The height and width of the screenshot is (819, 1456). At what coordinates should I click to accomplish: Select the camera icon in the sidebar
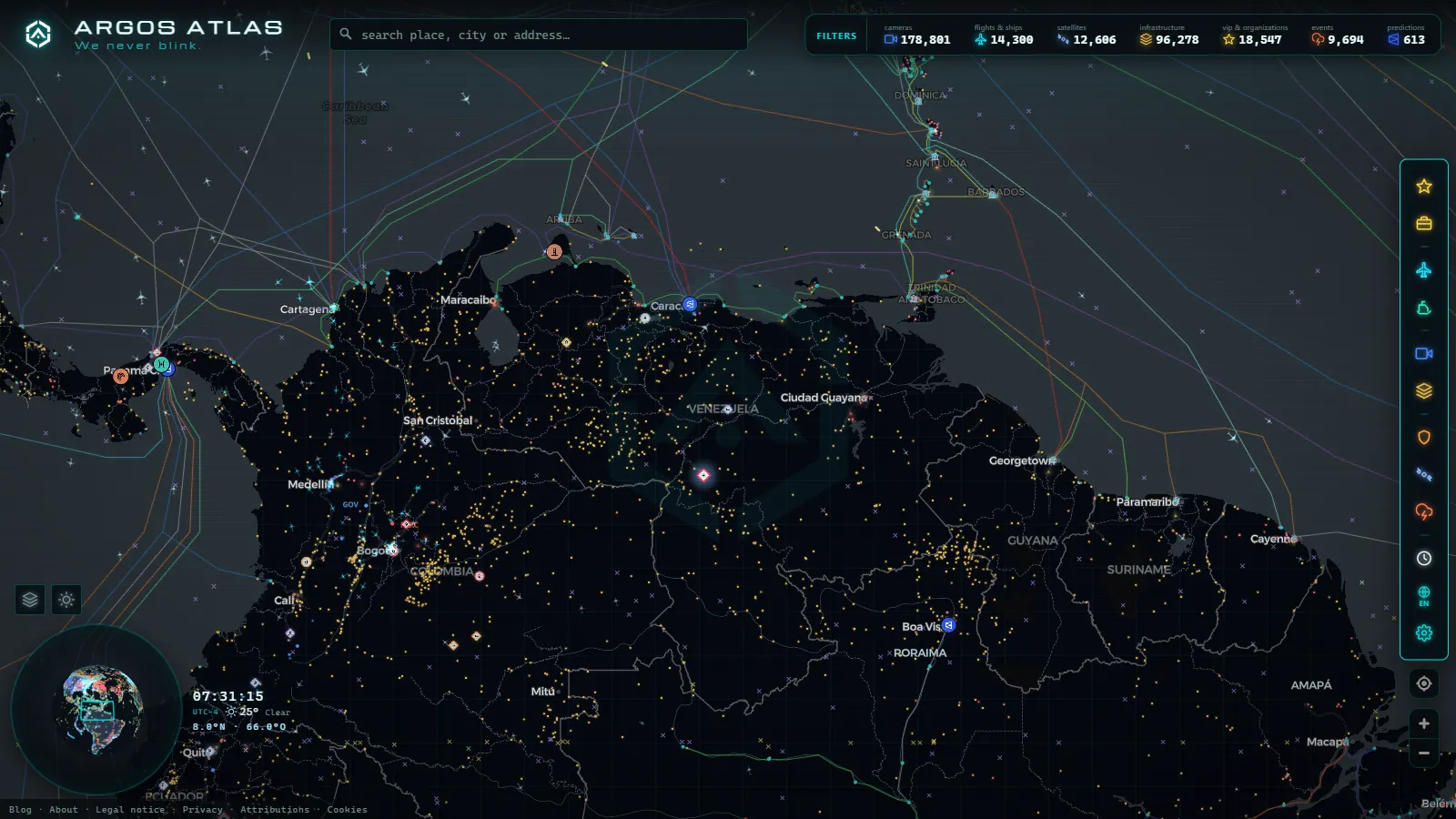point(1424,353)
